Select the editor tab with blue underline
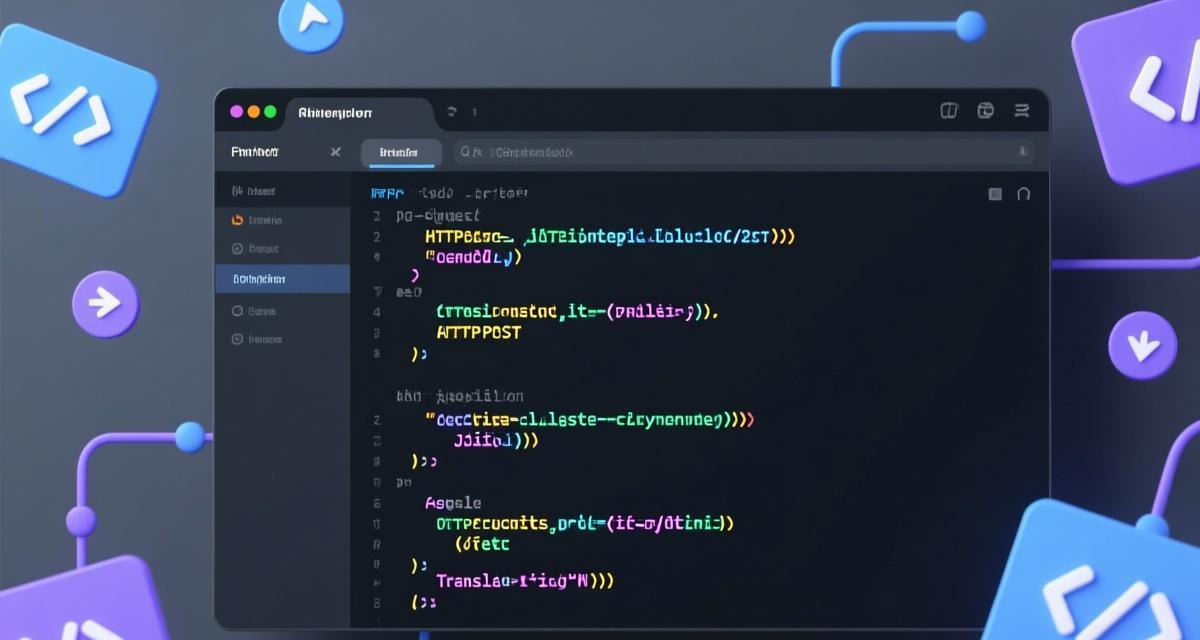The image size is (1200, 640). click(x=401, y=153)
